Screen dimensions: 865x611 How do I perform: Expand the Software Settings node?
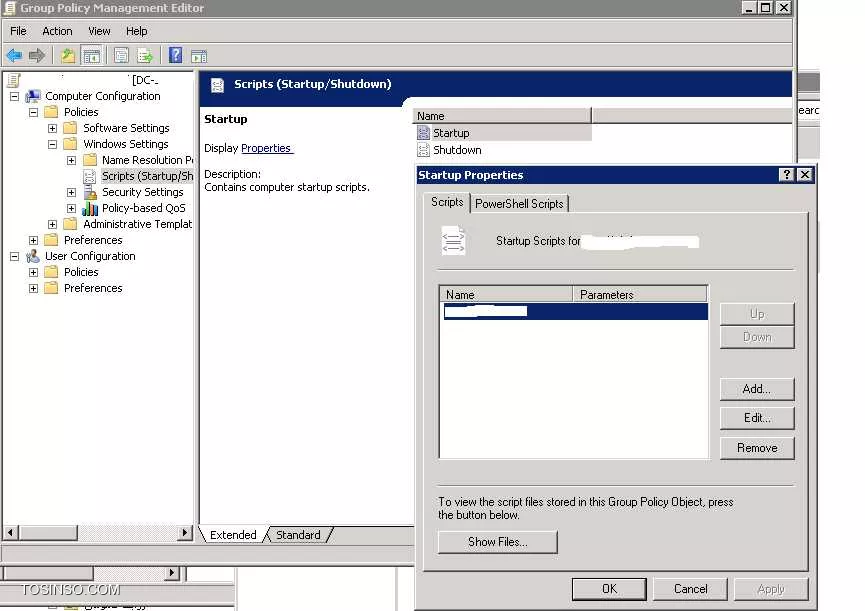click(x=52, y=128)
